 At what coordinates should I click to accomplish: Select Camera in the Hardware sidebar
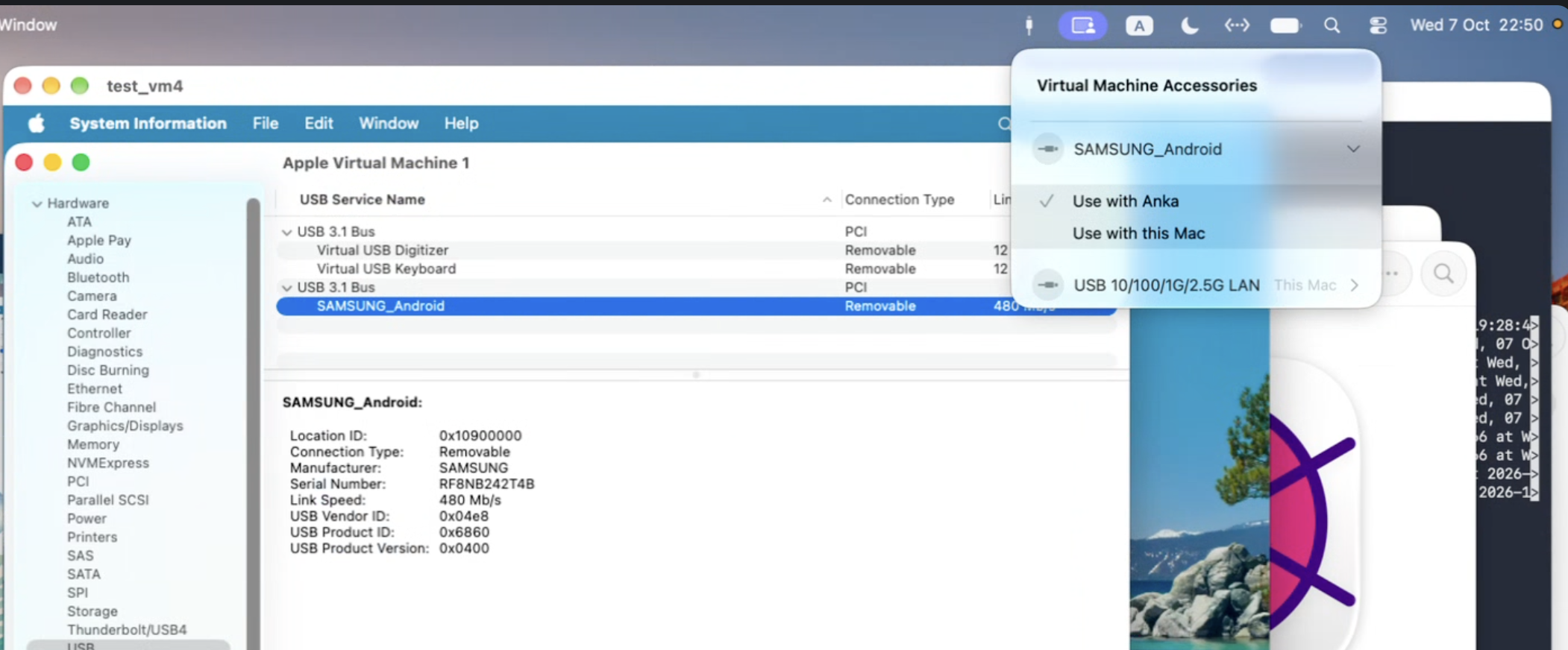92,296
